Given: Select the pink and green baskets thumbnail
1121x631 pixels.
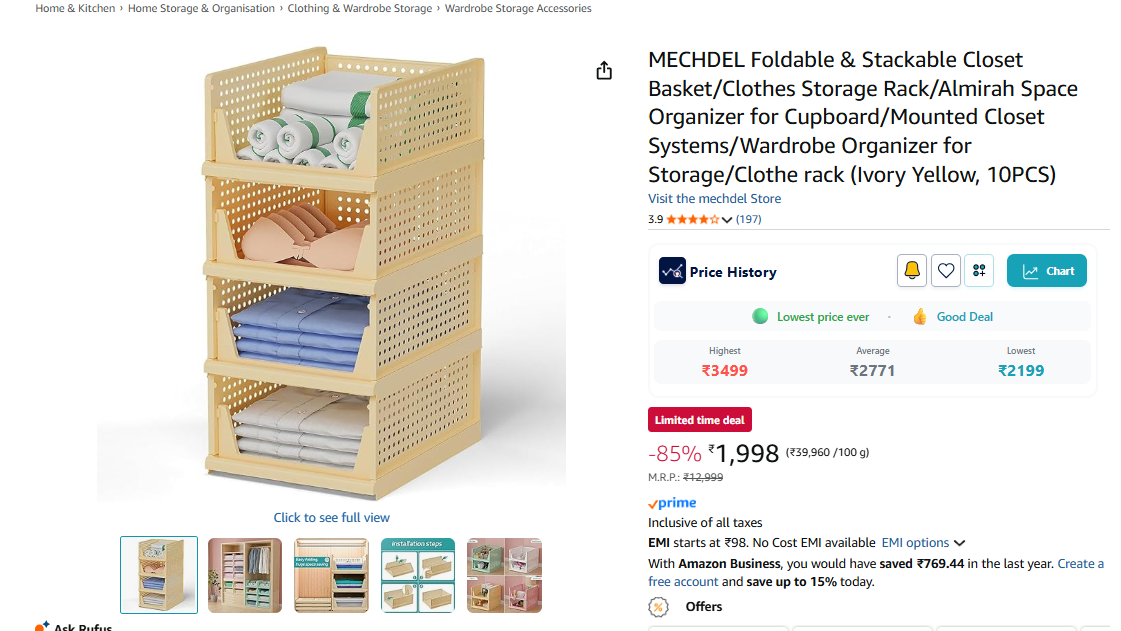Looking at the screenshot, I should click(x=504, y=575).
